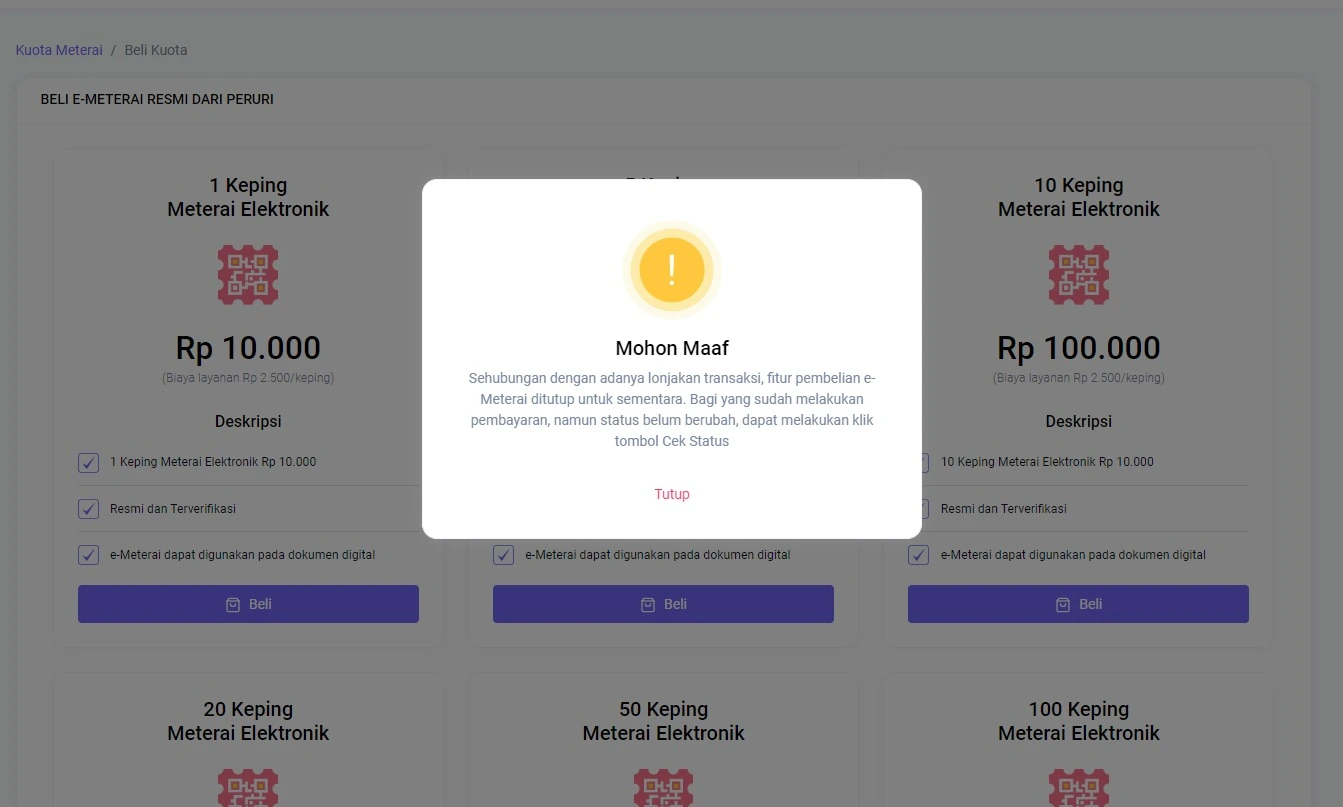Viewport: 1343px width, 807px height.
Task: Toggle the e-Meterai dokumen digital checkbox in 10 Keping card
Action: [x=918, y=555]
